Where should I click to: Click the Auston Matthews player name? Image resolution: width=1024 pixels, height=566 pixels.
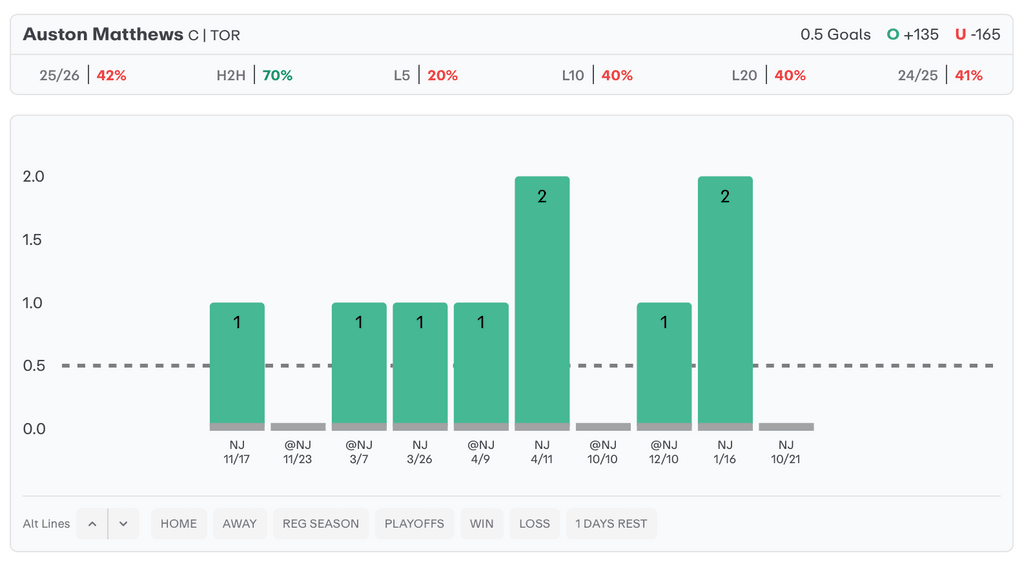click(103, 34)
